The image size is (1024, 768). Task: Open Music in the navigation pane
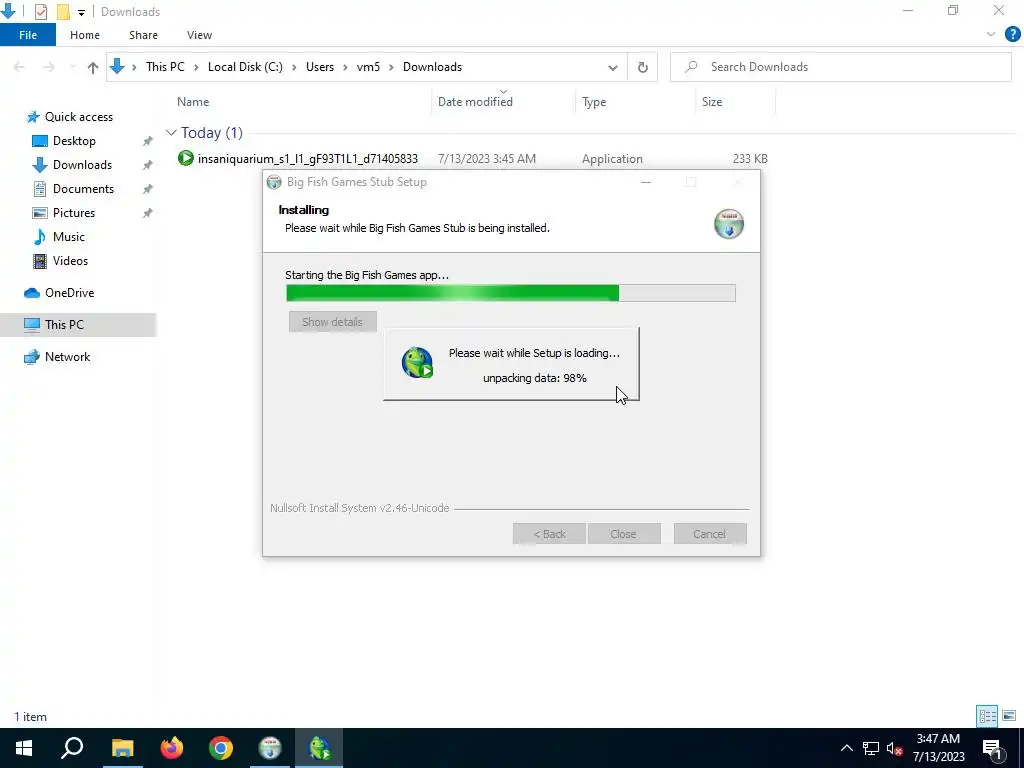point(69,237)
